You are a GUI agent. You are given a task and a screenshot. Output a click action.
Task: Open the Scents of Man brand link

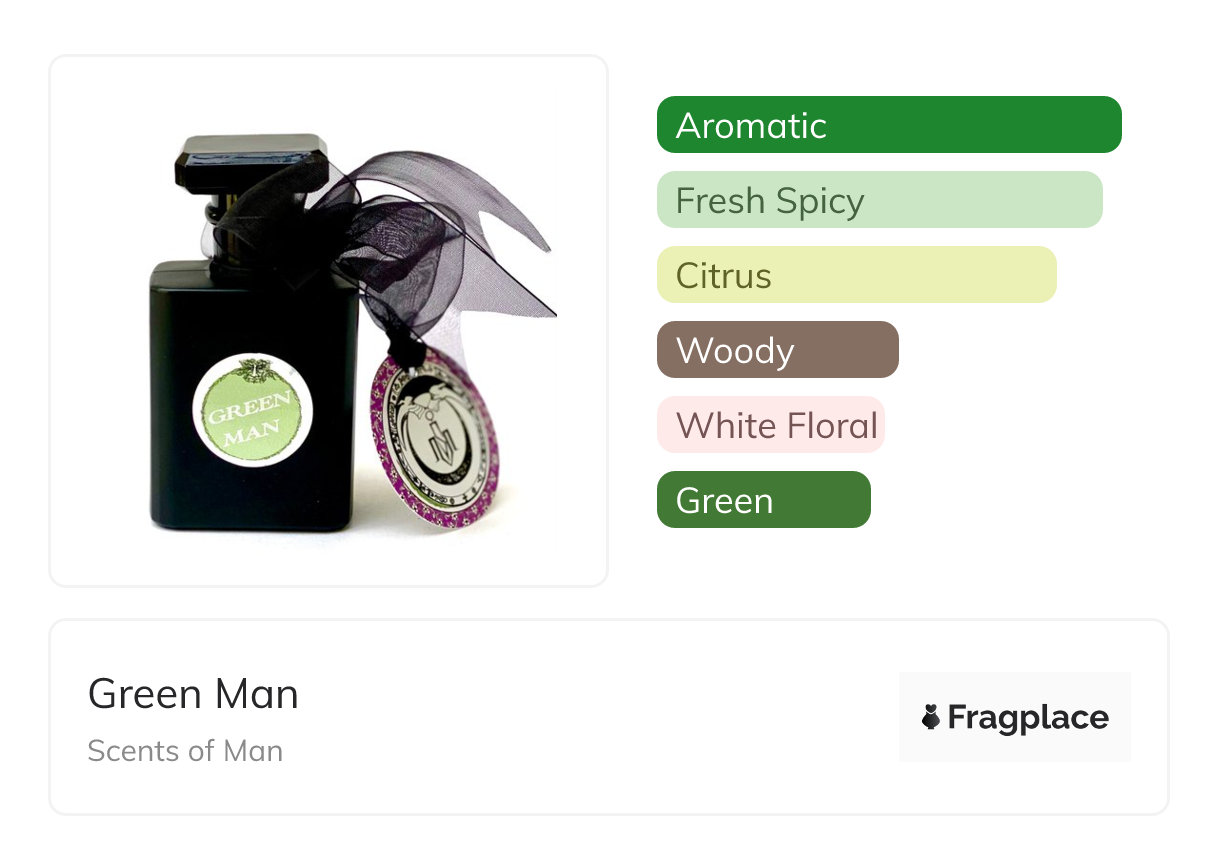[x=185, y=751]
